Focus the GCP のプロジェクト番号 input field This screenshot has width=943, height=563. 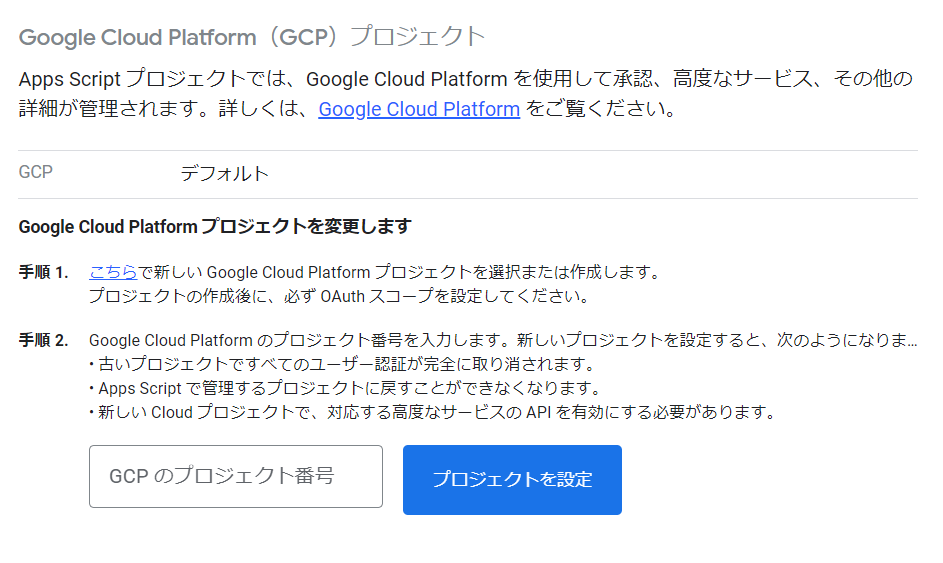point(236,476)
